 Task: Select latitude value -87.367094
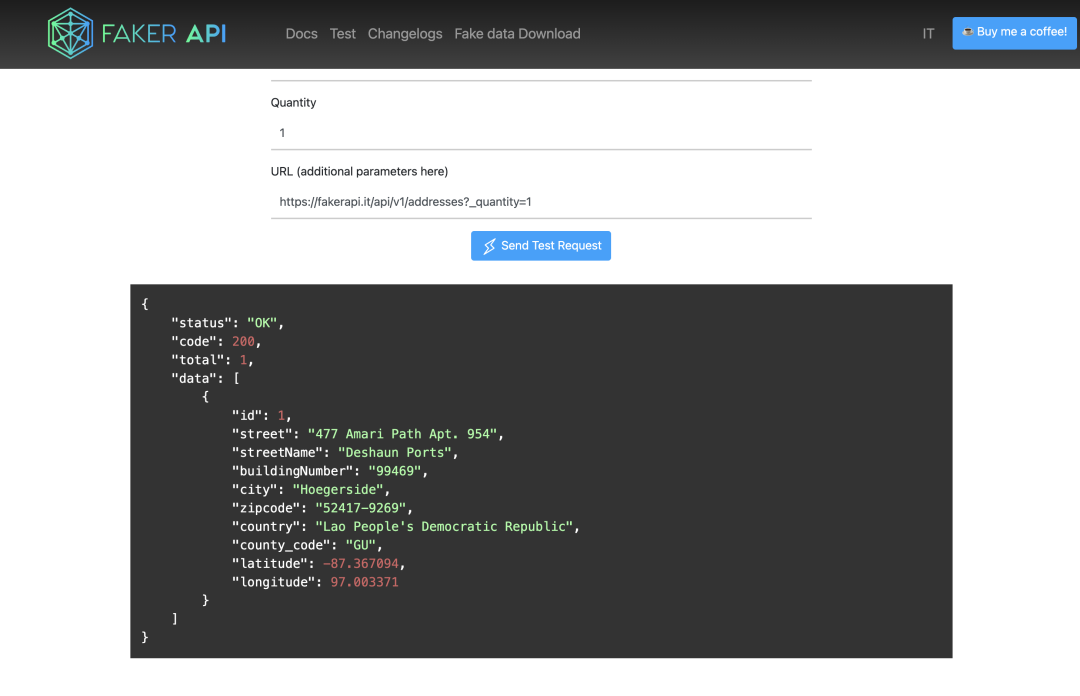click(x=361, y=564)
